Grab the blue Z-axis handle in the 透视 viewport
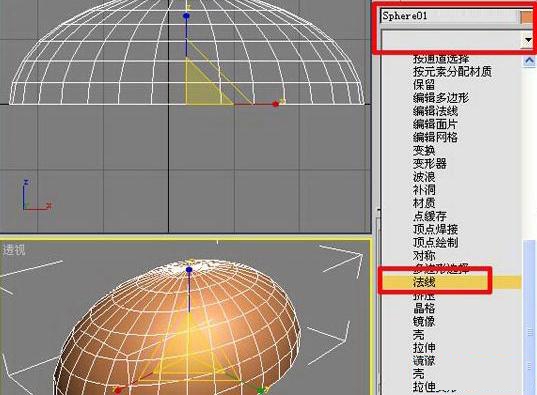The height and width of the screenshot is (395, 537). tap(189, 270)
